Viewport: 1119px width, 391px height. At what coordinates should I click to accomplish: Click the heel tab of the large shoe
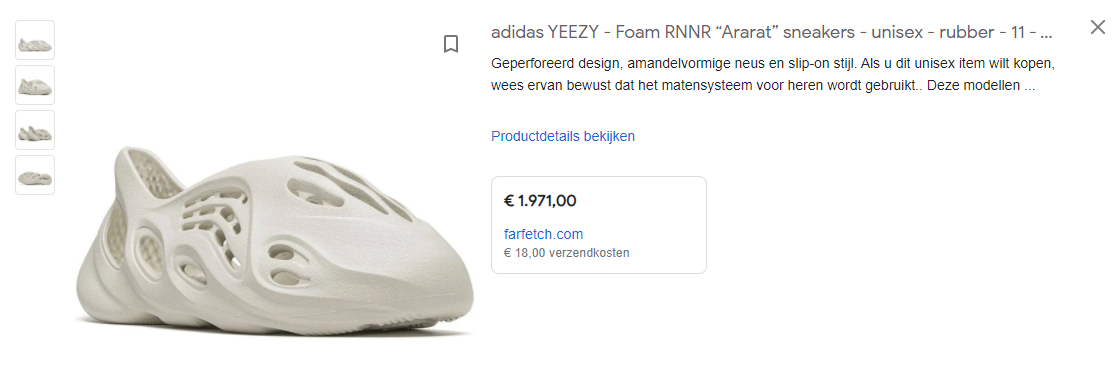[x=150, y=168]
